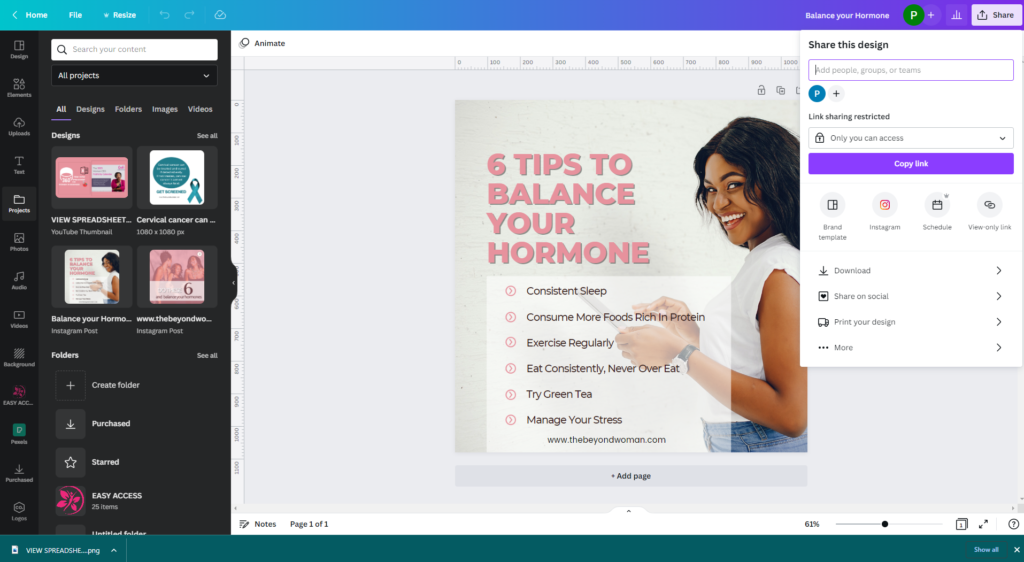
Task: Click the Brand template icon
Action: click(x=832, y=205)
